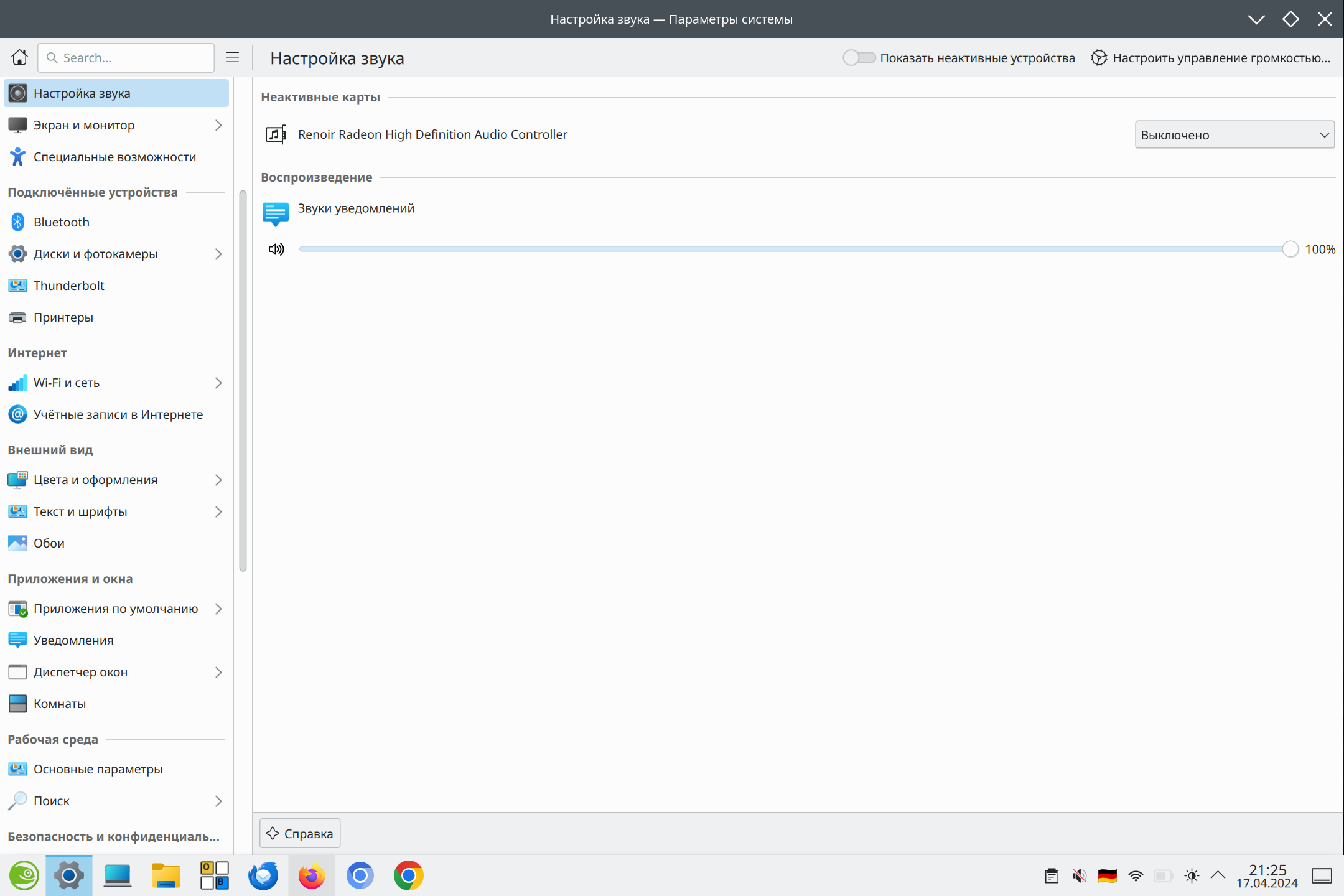Open the hamburger menu next to search
The image size is (1344, 896).
click(x=232, y=57)
